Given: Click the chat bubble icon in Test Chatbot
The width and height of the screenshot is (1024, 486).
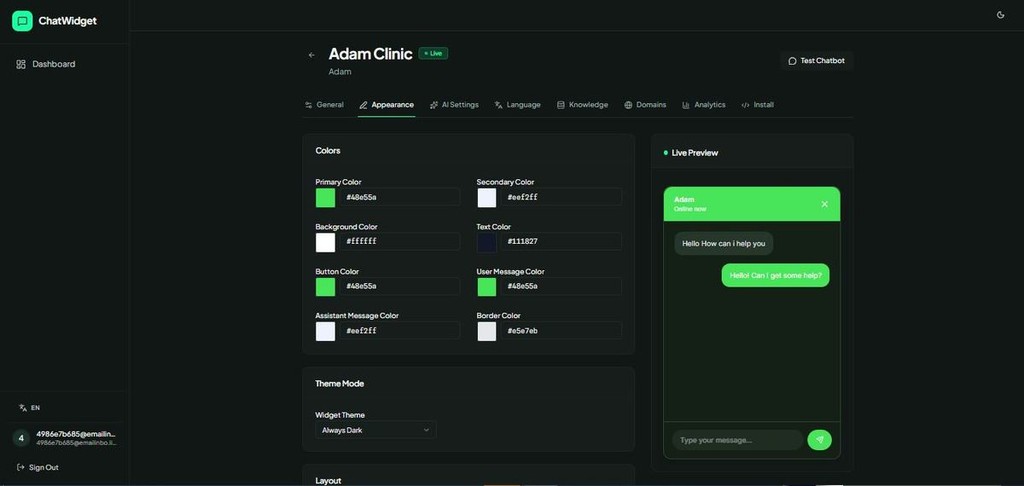Looking at the screenshot, I should [792, 61].
